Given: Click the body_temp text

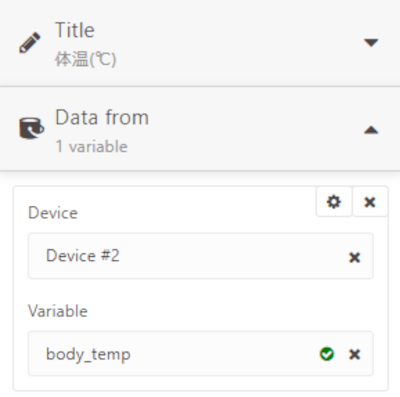Looking at the screenshot, I should pyautogui.click(x=88, y=354).
